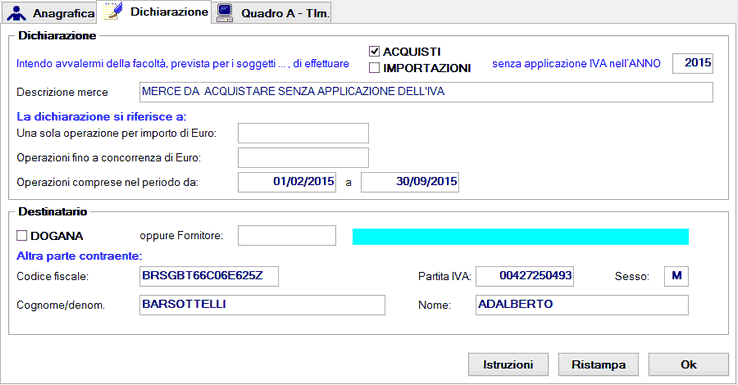Viewport: 738px width, 385px height.
Task: Click the 'oppure Fornitore:' label
Action: [x=181, y=235]
